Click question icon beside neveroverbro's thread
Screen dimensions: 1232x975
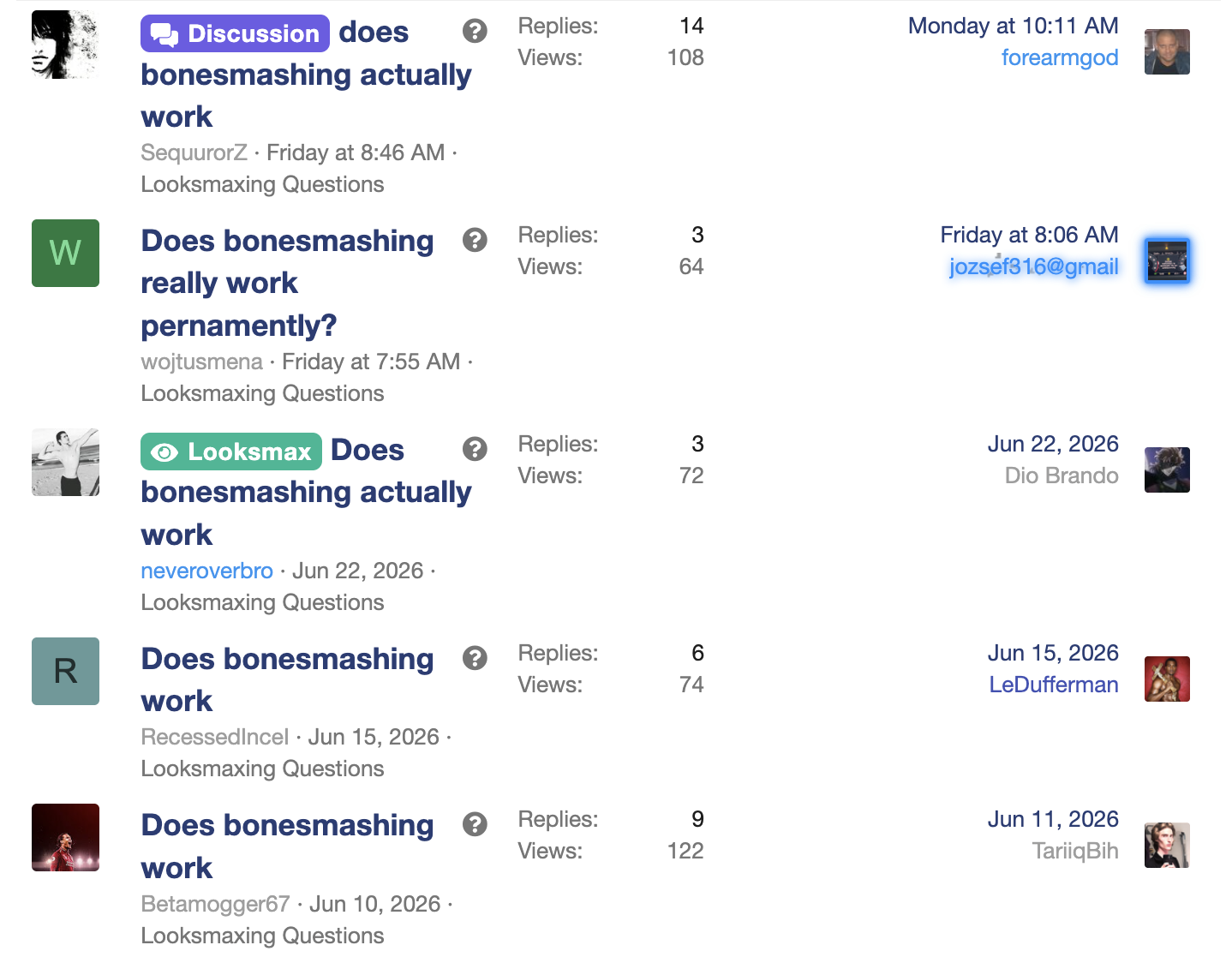[475, 449]
